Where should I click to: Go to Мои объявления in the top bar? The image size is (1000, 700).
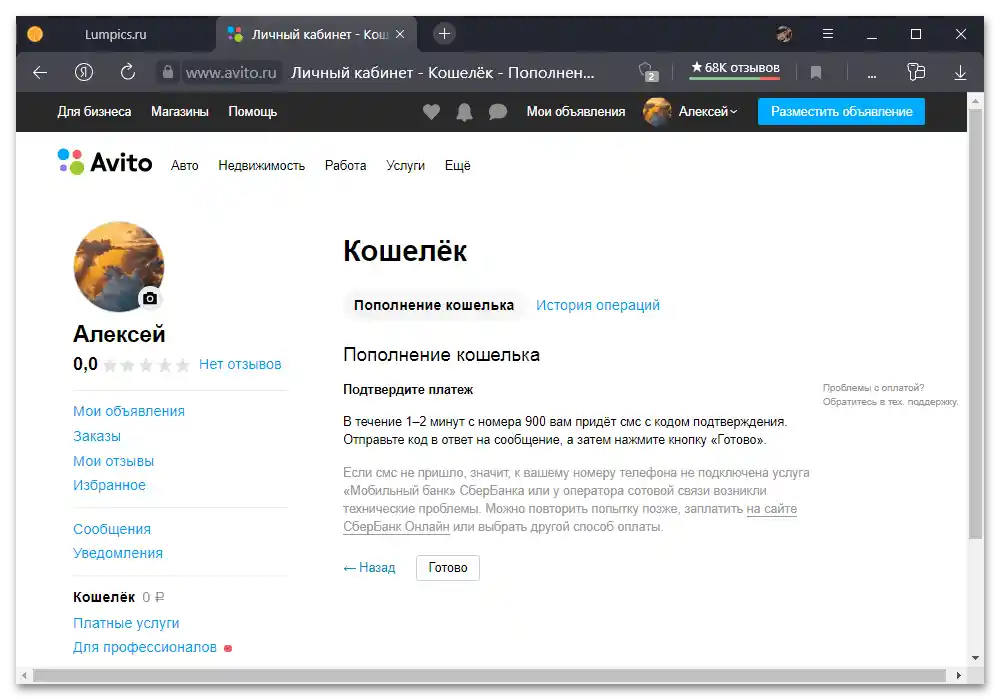(576, 112)
